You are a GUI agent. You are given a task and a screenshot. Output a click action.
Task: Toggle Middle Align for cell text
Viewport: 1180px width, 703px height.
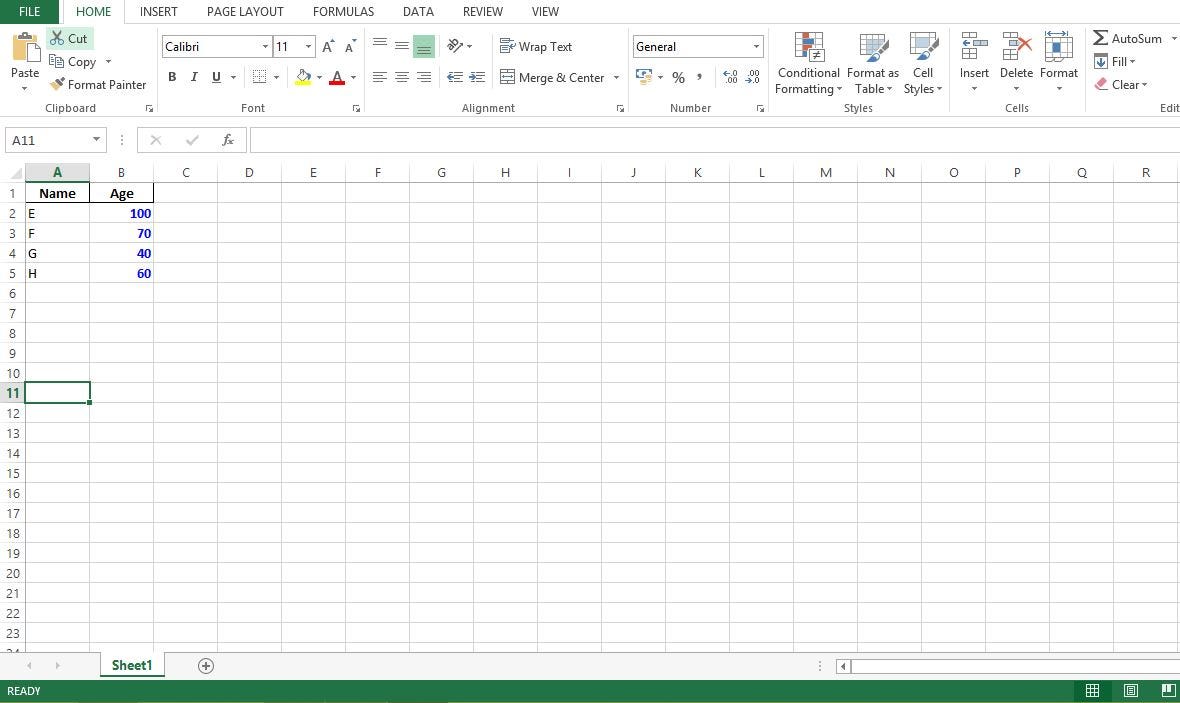(x=402, y=46)
